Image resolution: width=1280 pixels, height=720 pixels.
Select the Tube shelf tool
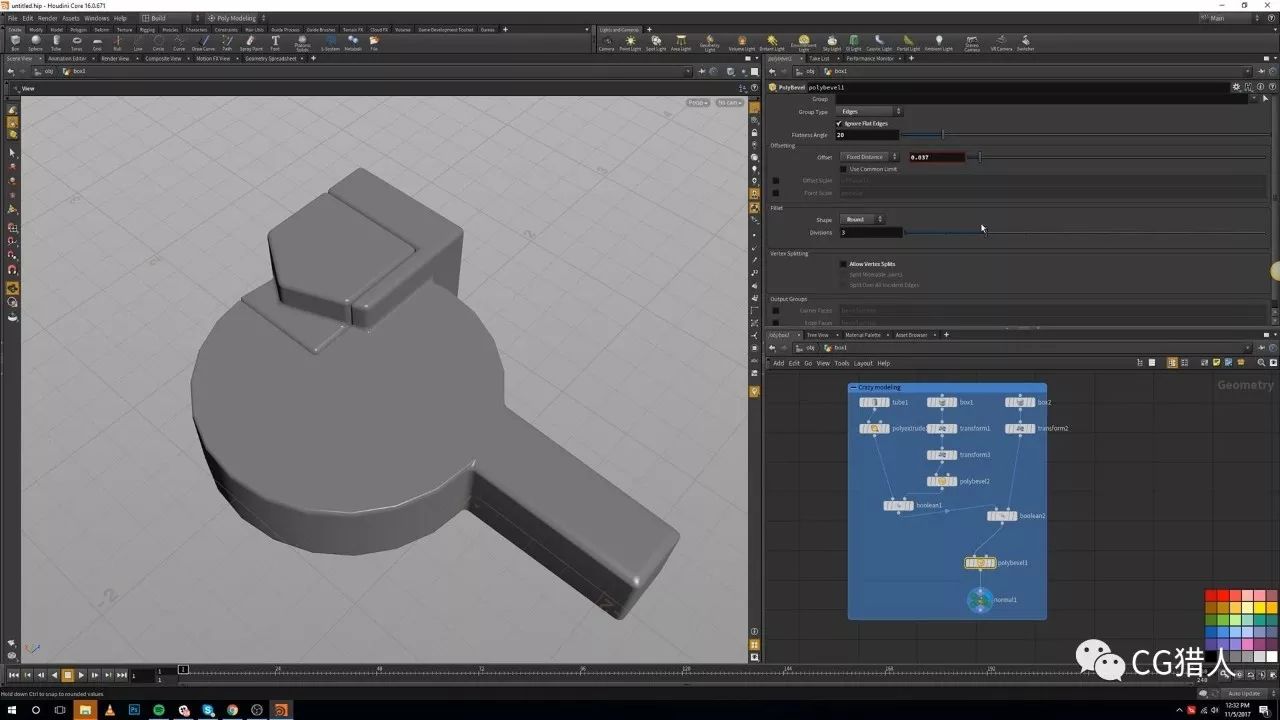coord(56,42)
